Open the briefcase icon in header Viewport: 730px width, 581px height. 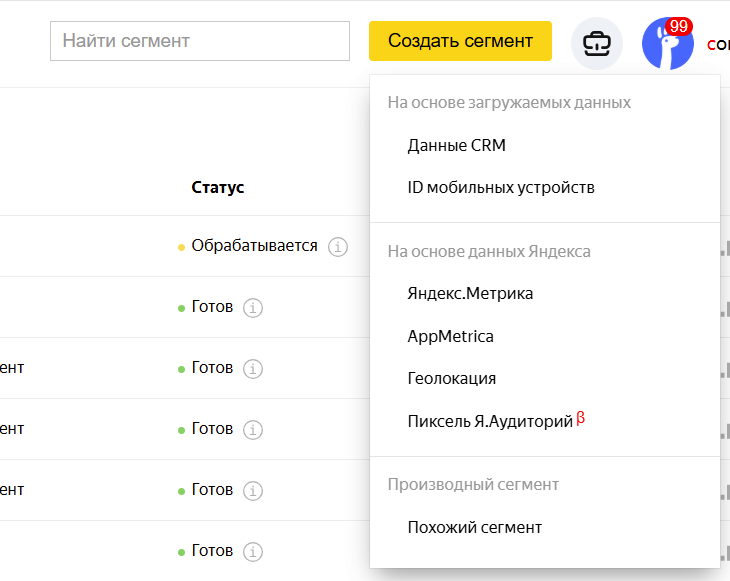[597, 43]
